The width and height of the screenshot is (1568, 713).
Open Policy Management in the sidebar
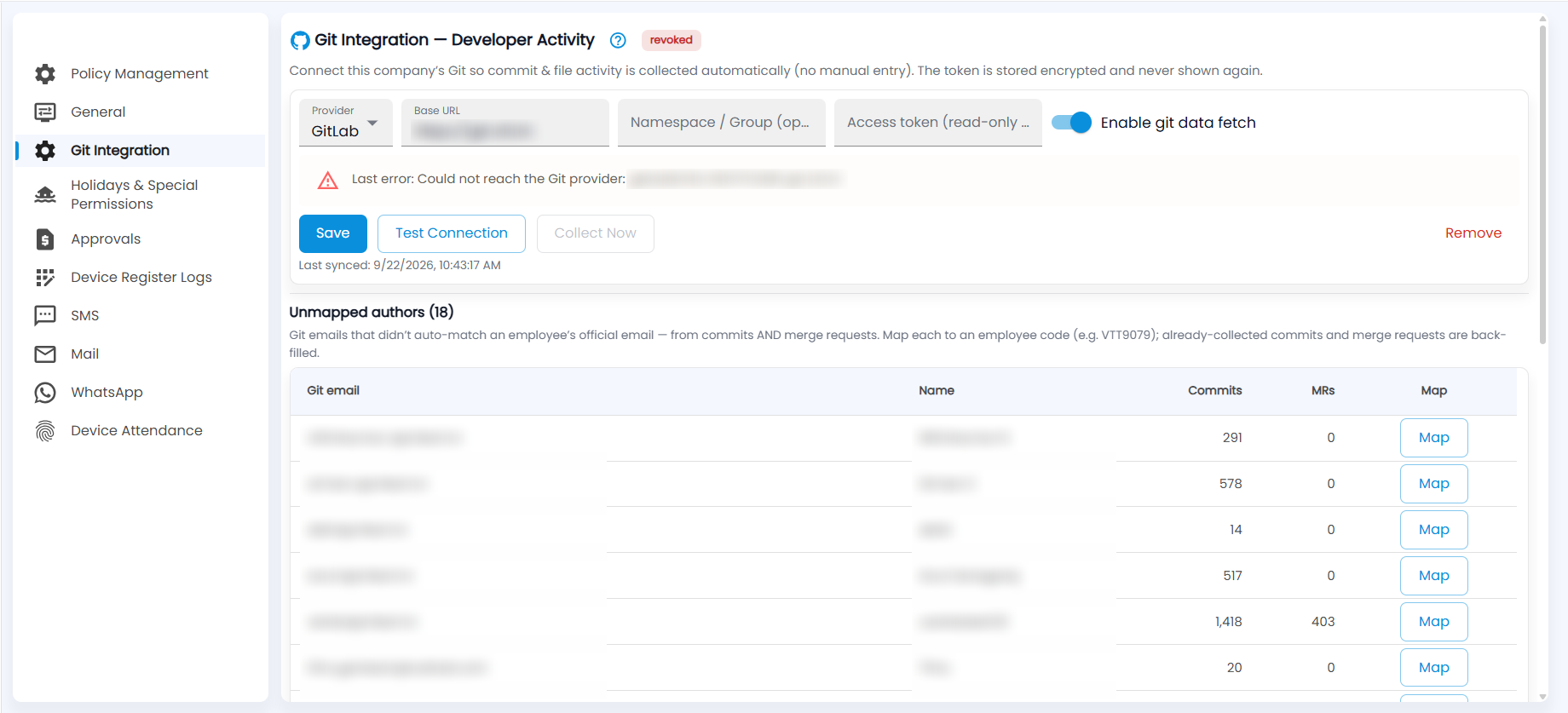[141, 74]
